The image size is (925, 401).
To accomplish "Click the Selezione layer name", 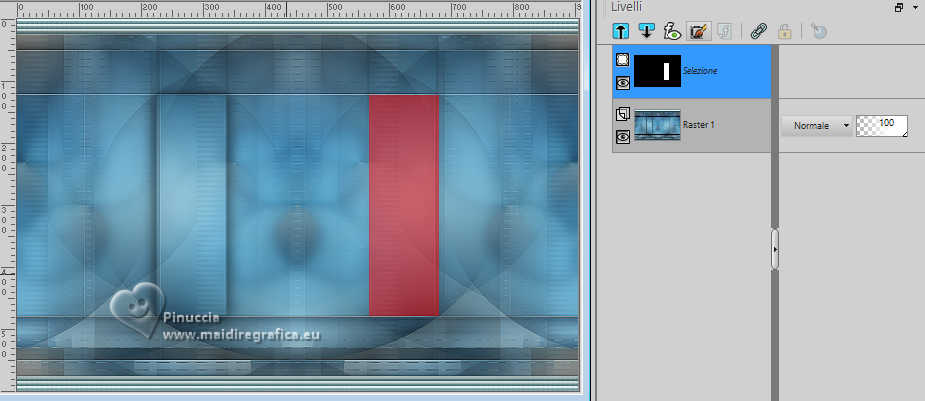I will tap(700, 70).
